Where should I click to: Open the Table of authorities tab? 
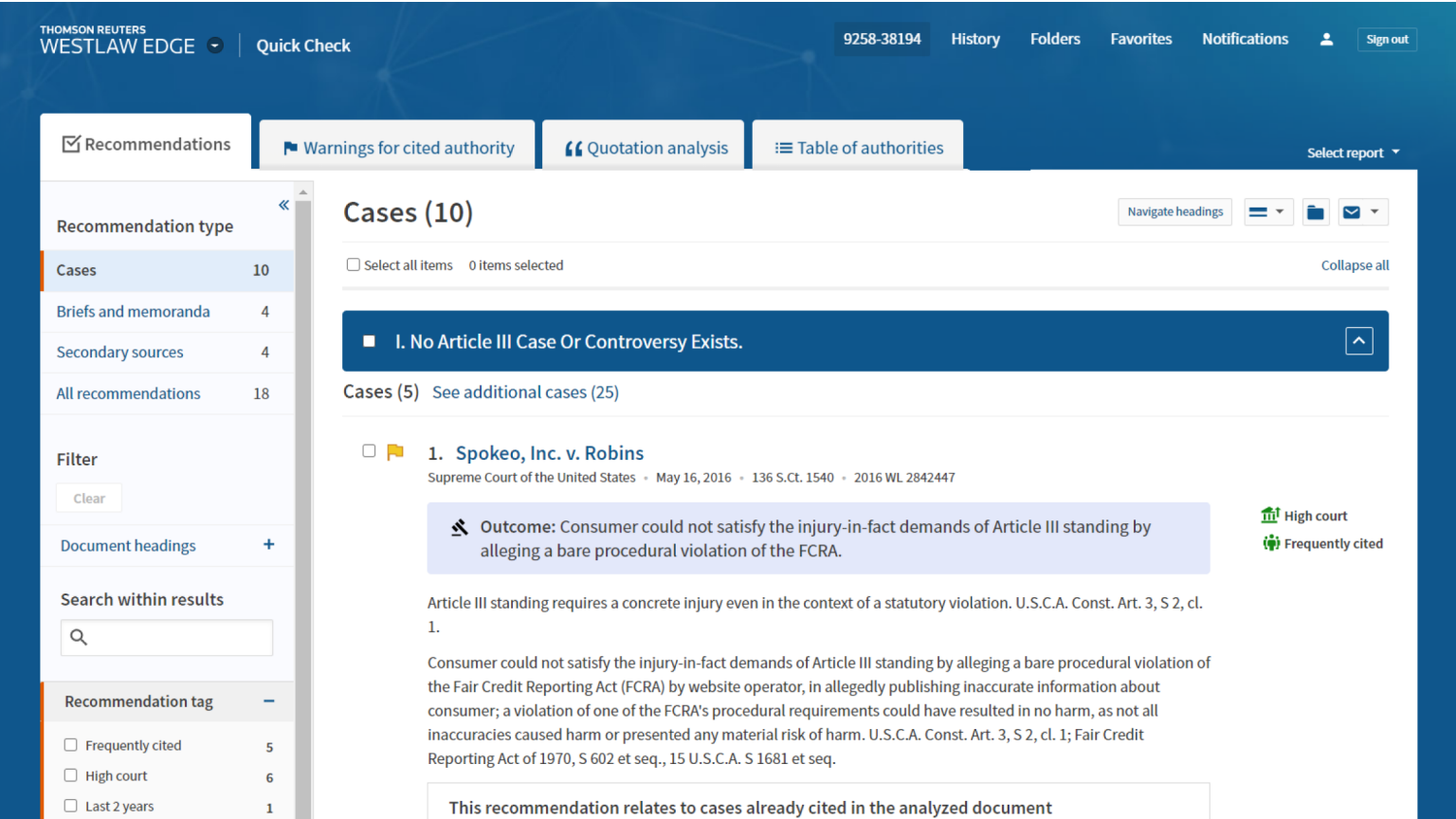(859, 148)
